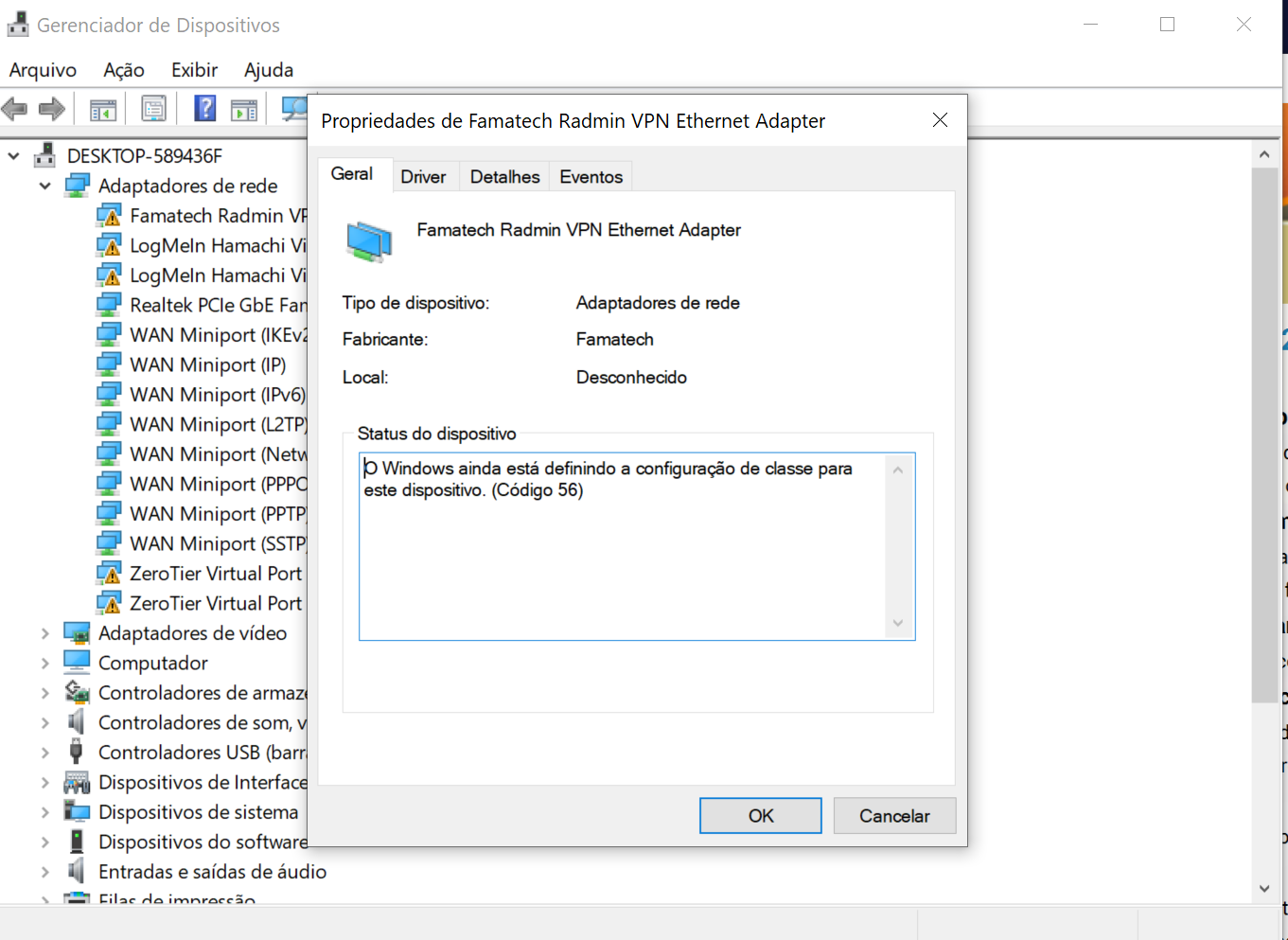The width and height of the screenshot is (1288, 940).
Task: Click the Dispositivos de sistema icon
Action: pyautogui.click(x=77, y=811)
